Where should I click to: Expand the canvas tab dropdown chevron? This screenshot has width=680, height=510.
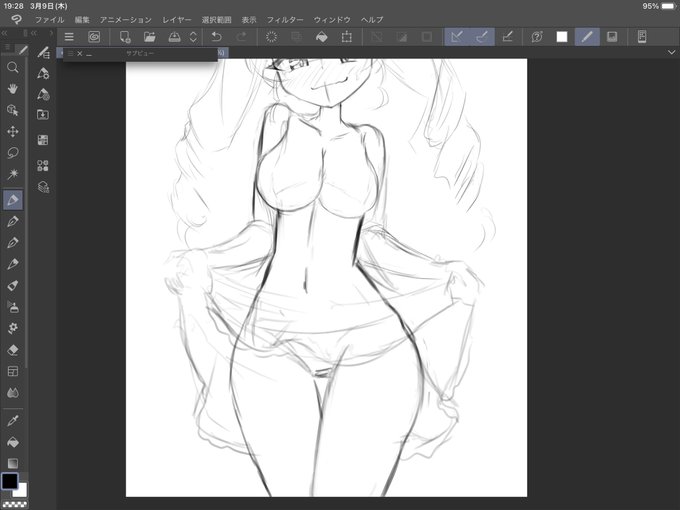(x=671, y=52)
